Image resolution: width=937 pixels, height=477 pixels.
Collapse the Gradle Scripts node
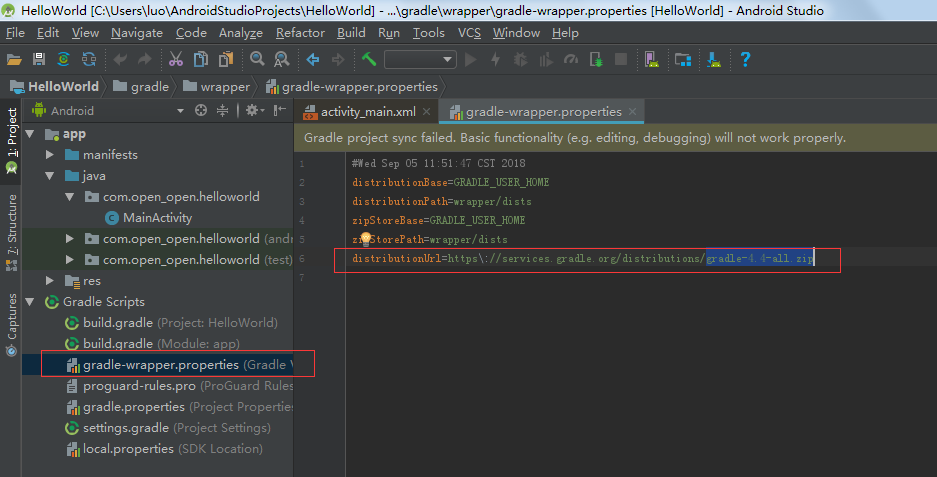tap(30, 302)
